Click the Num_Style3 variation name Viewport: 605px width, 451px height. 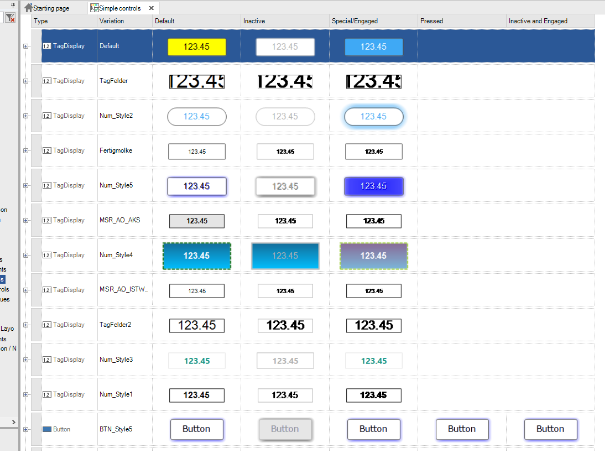point(116,360)
